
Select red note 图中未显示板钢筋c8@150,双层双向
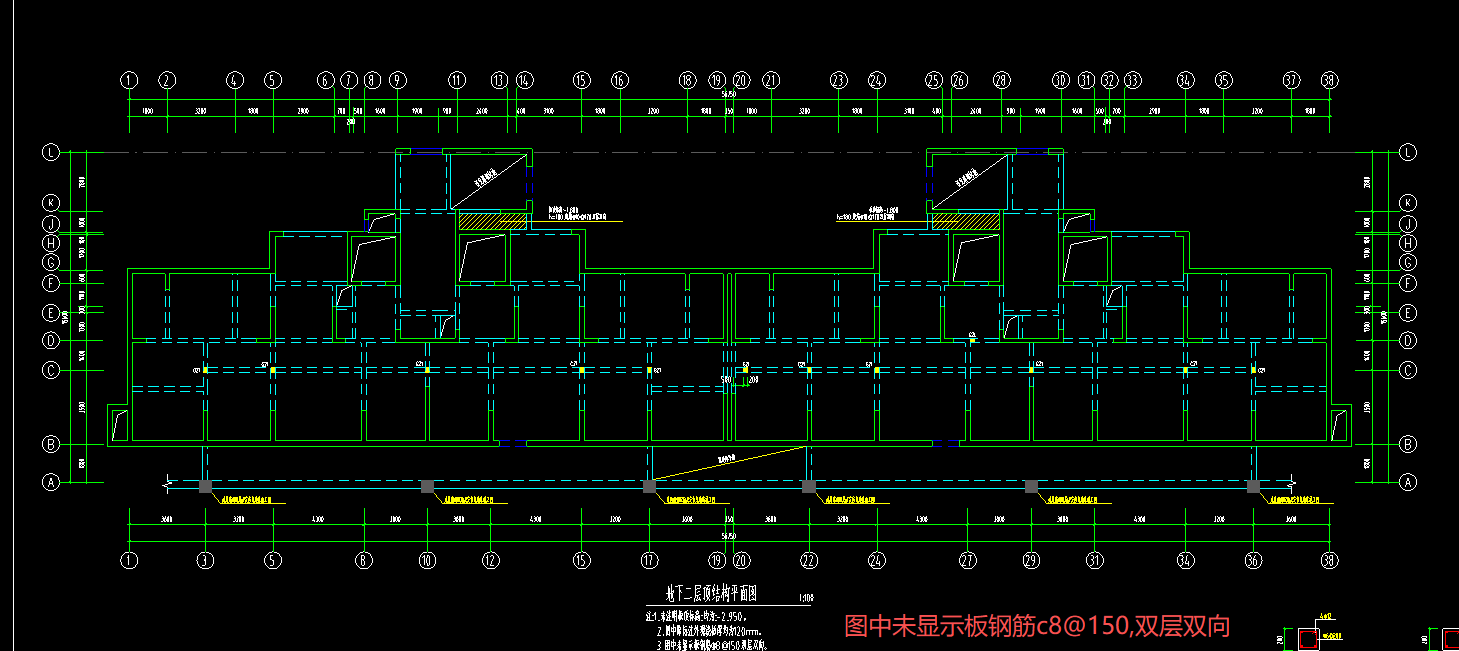coord(1037,627)
